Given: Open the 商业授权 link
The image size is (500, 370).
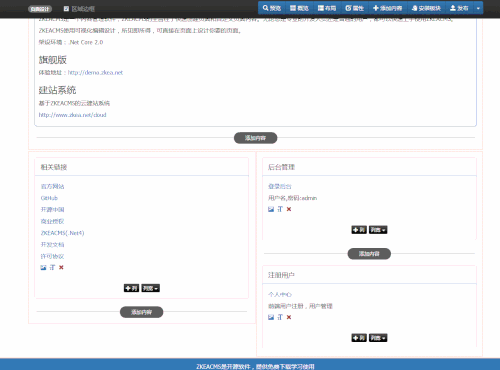Looking at the screenshot, I should pos(52,221).
